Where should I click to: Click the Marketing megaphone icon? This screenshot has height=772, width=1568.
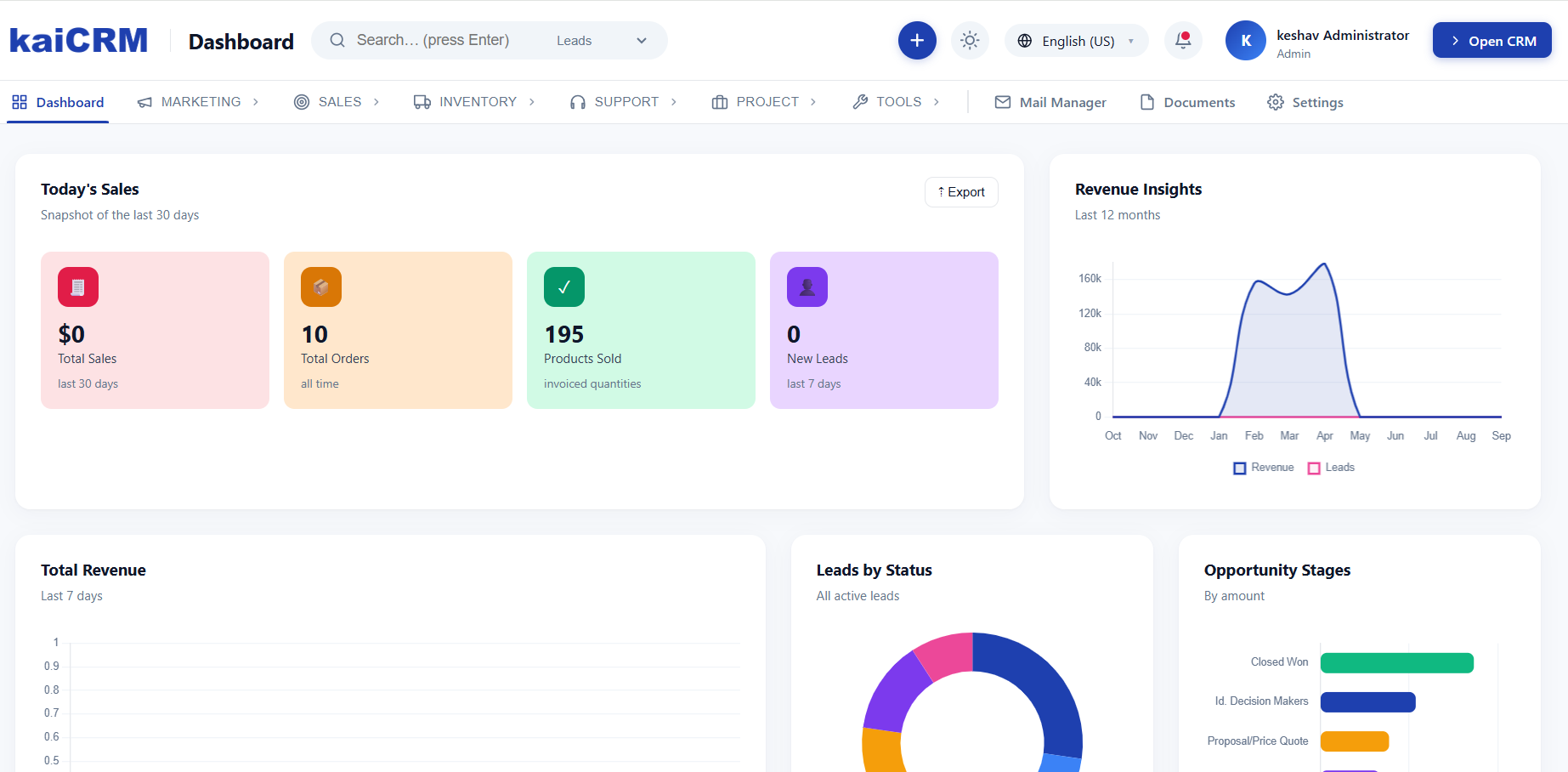pyautogui.click(x=145, y=102)
